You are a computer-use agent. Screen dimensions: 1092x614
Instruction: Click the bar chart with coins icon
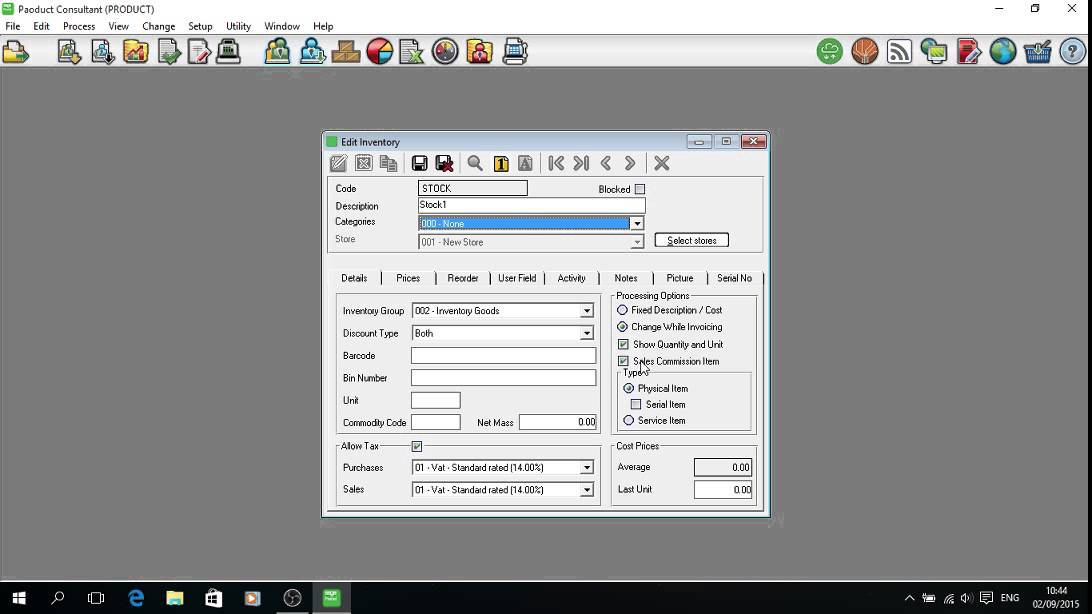(136, 52)
